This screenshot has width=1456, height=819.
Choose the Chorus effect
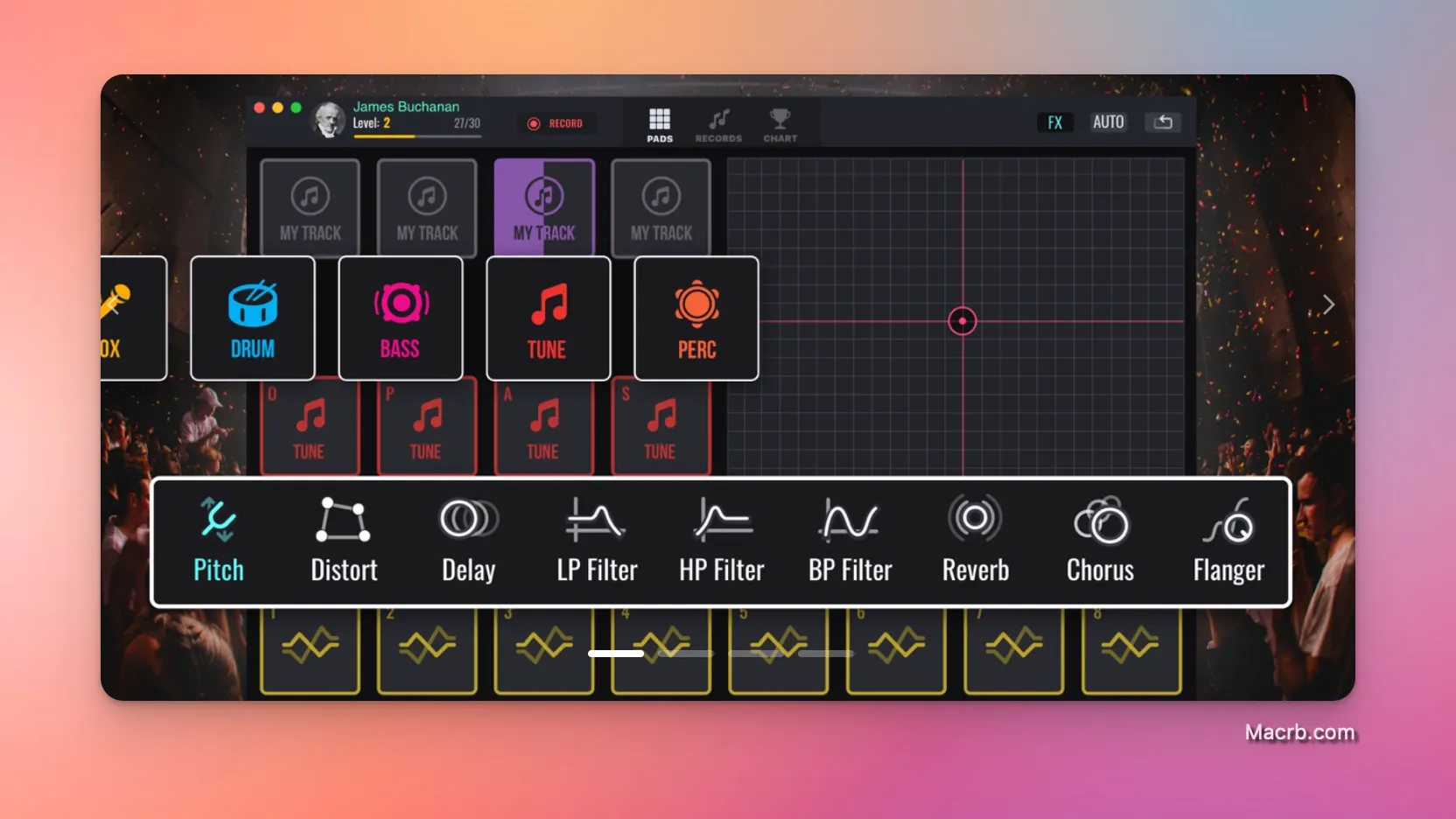tap(1100, 541)
